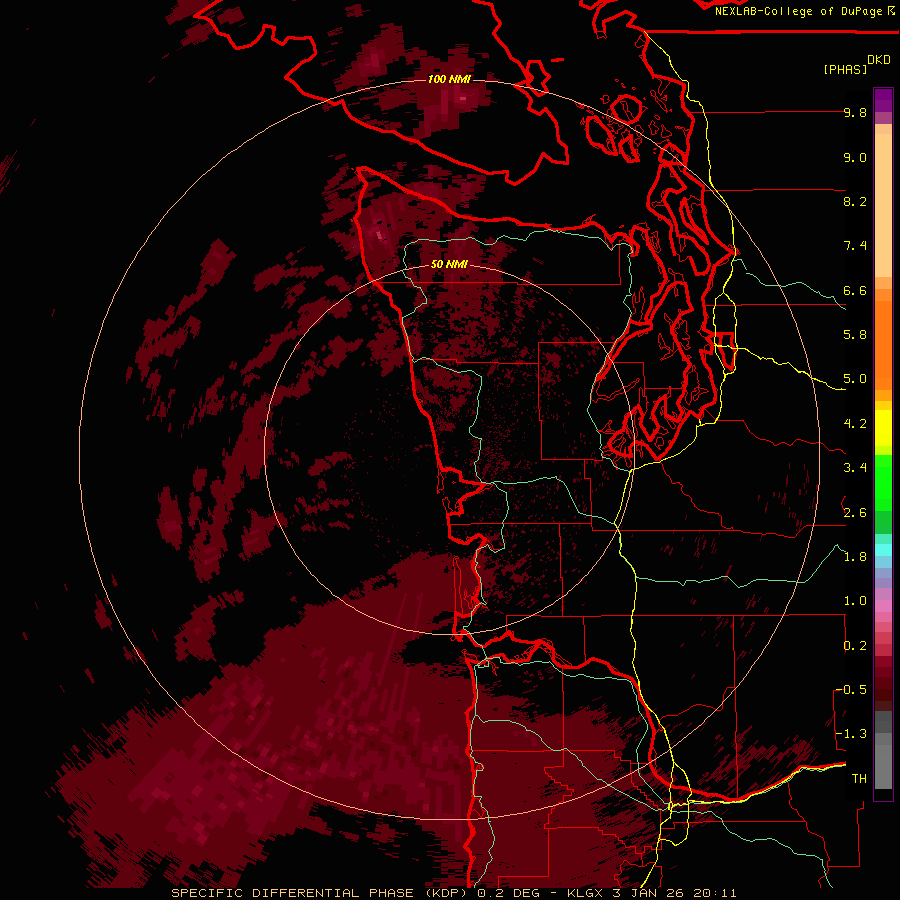Click the "0.2 DEG" elevation angle text

tap(507, 893)
